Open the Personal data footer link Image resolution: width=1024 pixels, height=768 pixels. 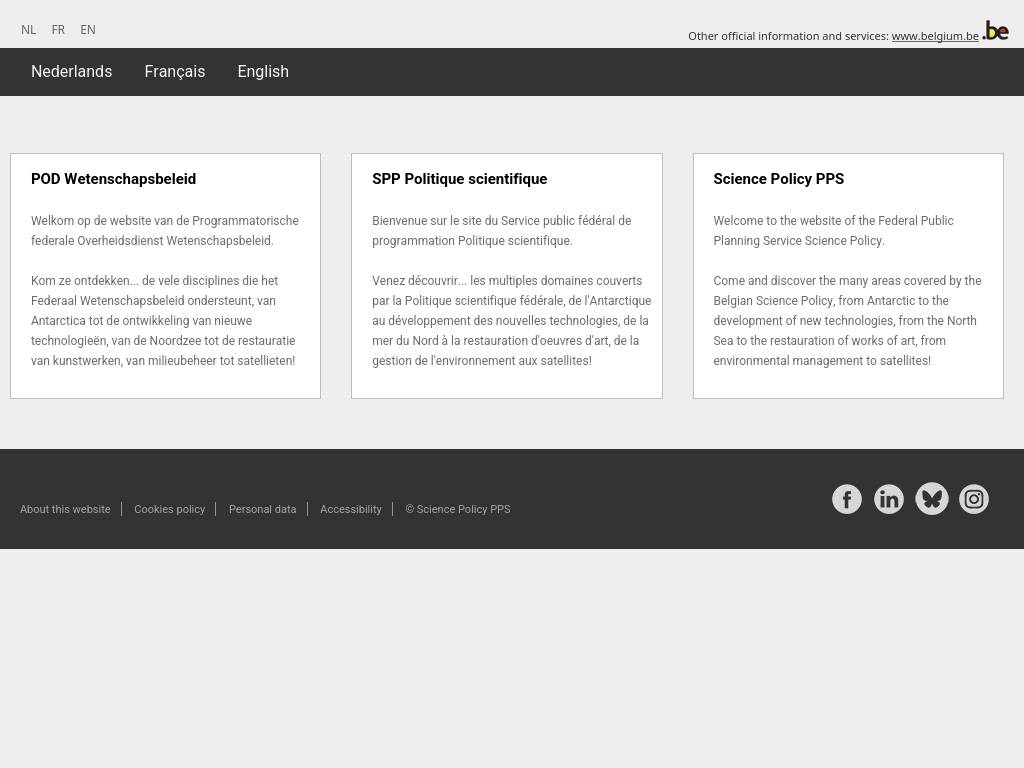(263, 509)
